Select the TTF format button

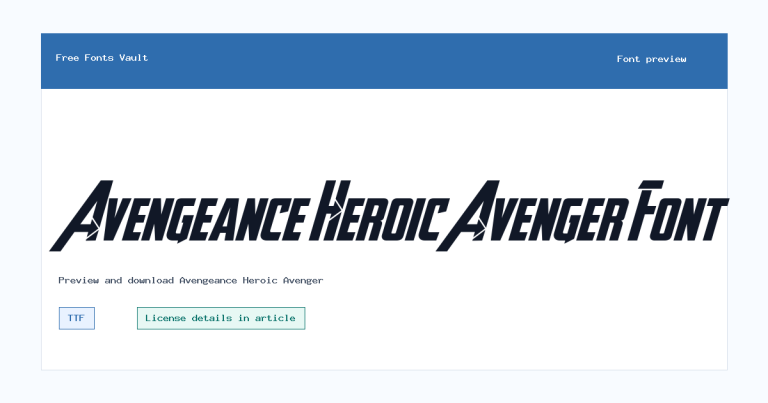76,318
